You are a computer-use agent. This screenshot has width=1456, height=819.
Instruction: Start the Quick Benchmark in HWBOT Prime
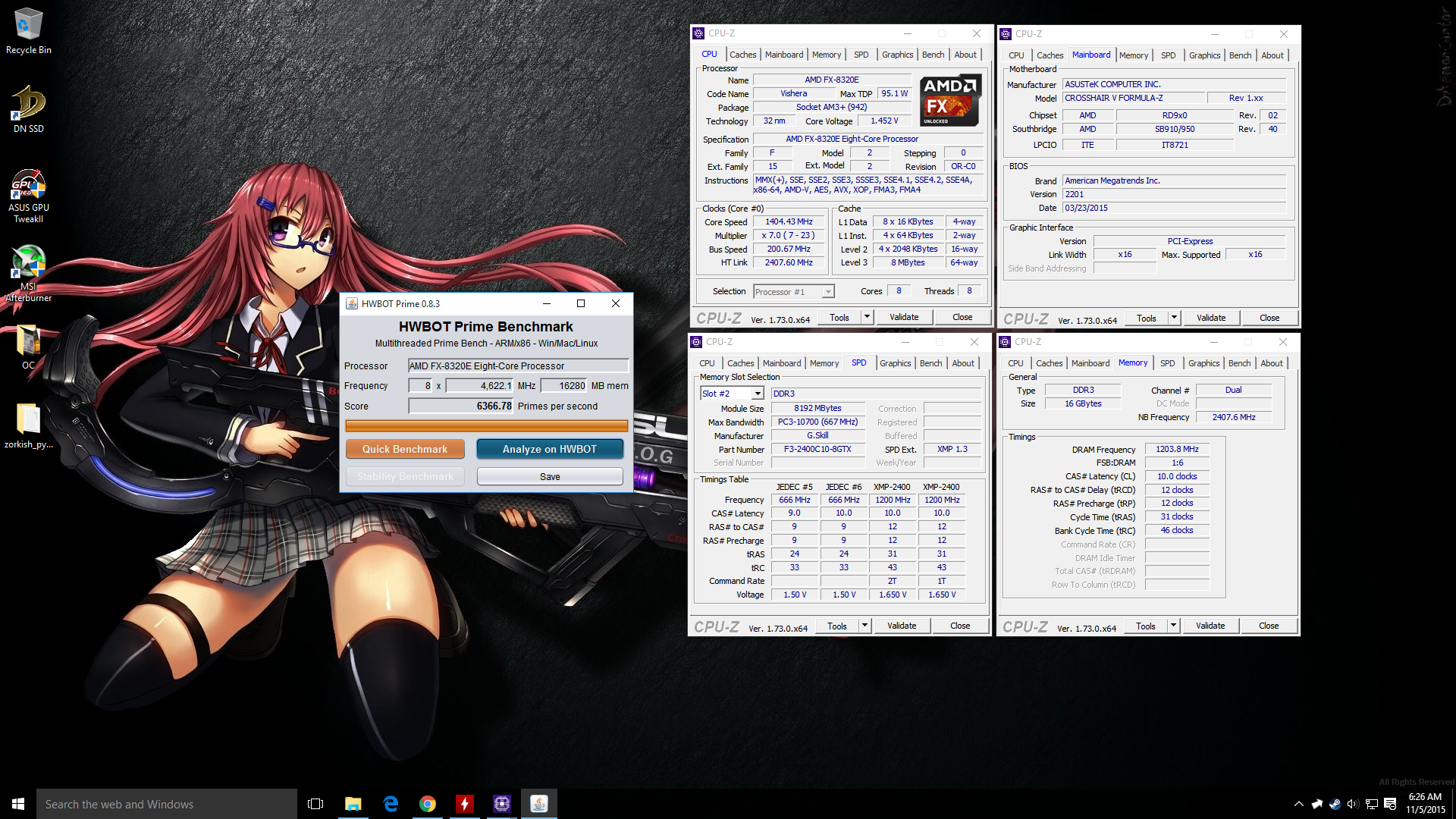405,449
